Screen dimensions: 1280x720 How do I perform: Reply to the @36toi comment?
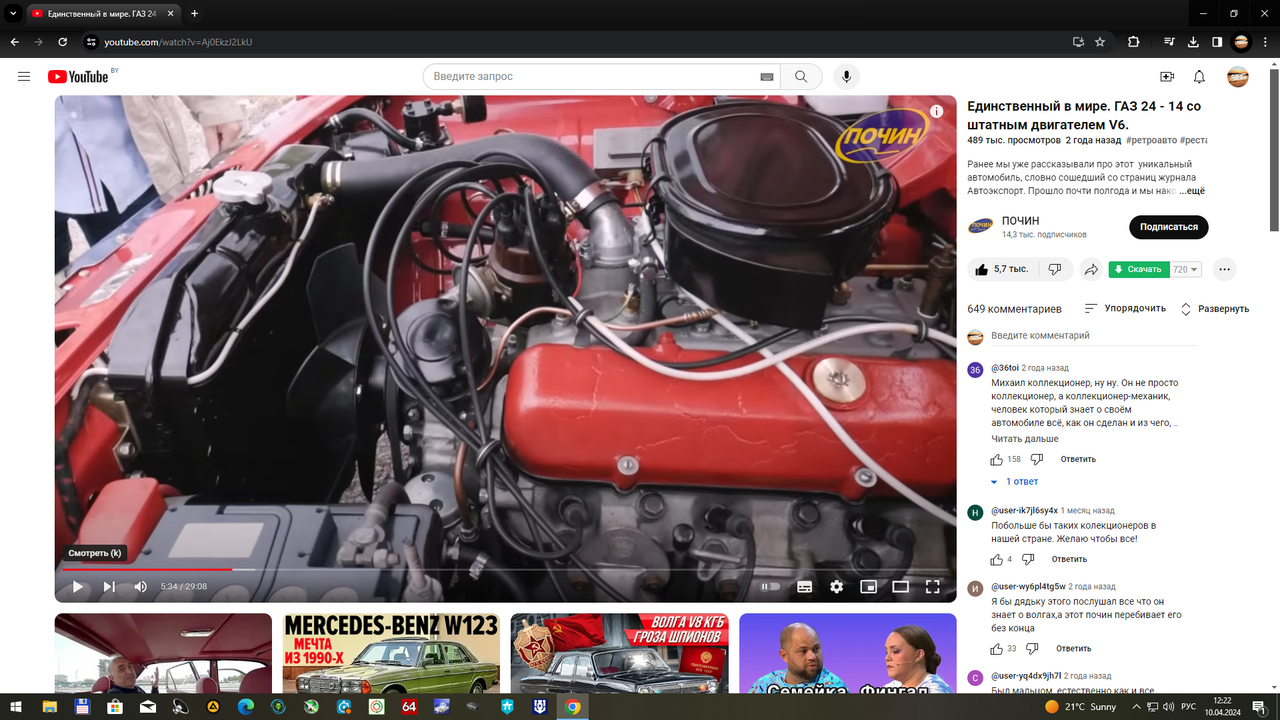tap(1078, 459)
